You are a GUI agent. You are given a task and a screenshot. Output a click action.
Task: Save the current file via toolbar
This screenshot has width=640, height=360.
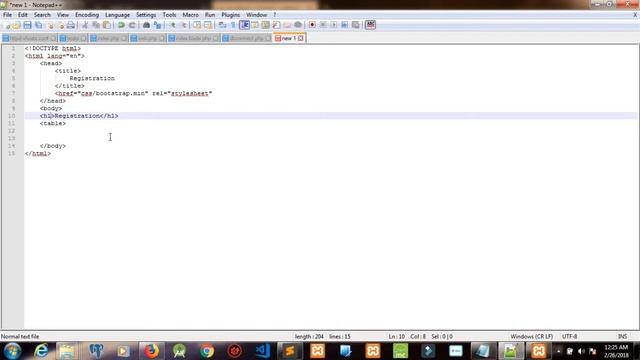click(27, 25)
